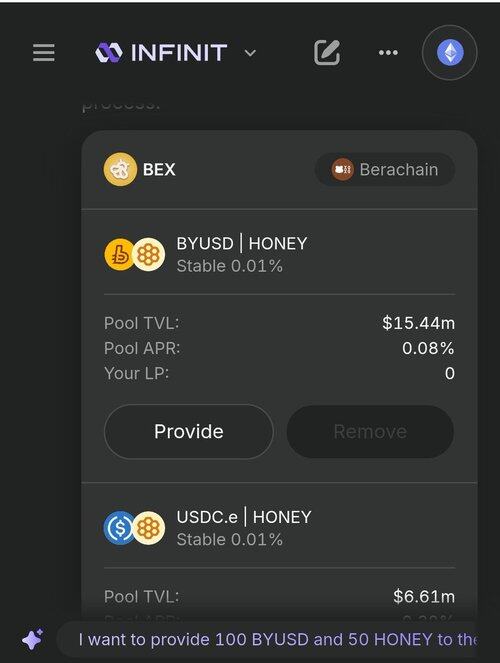
Task: Open the three-dots more options menu
Action: 388,52
